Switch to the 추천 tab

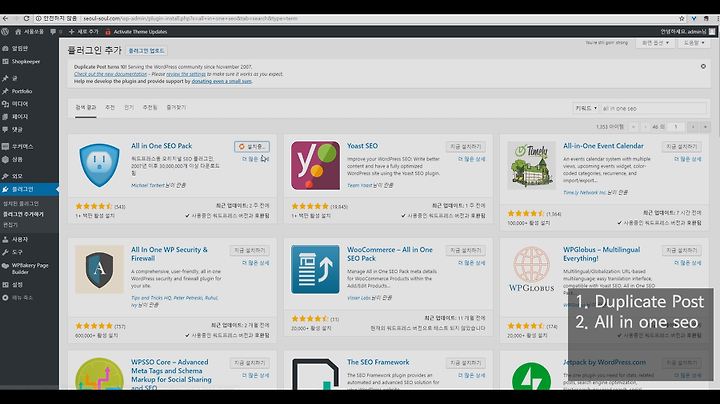[110, 107]
